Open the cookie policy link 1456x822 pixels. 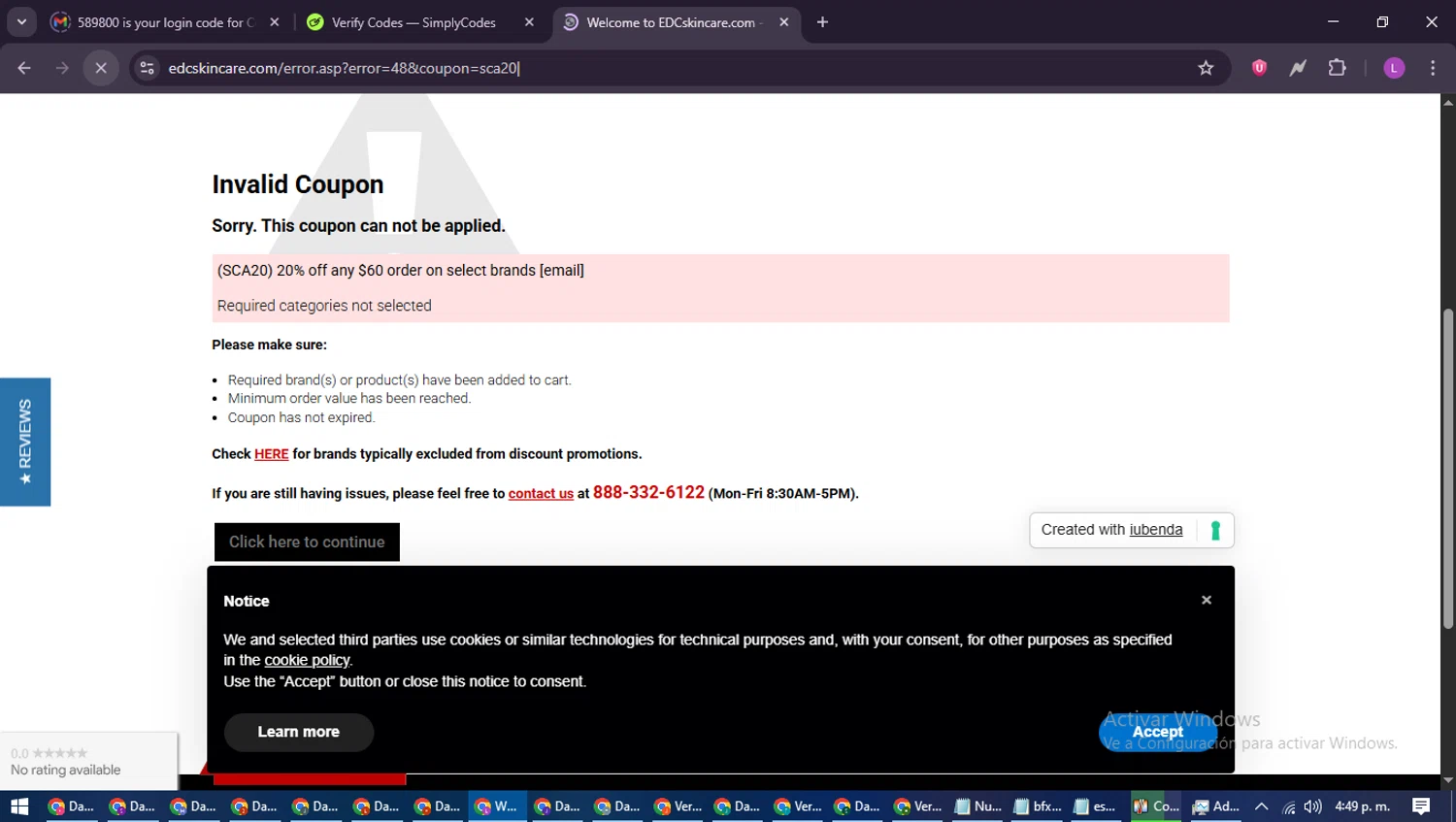(307, 661)
